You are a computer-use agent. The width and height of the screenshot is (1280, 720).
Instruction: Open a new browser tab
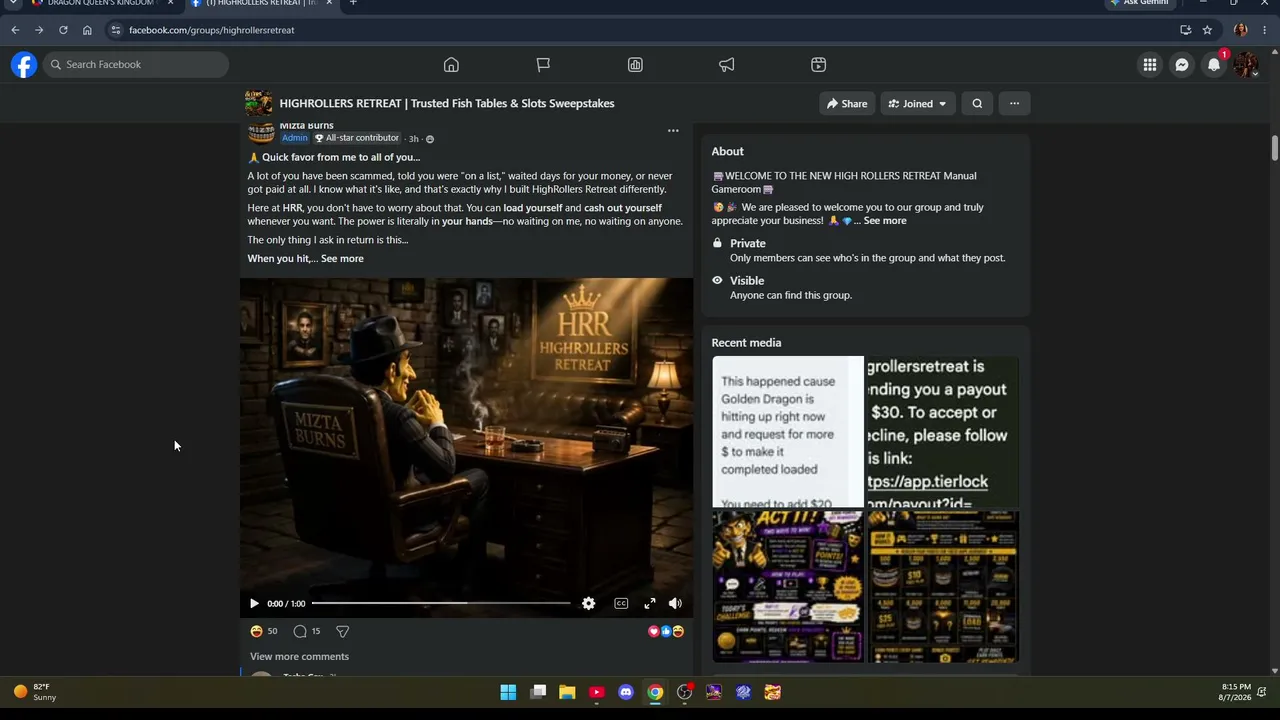point(353,3)
